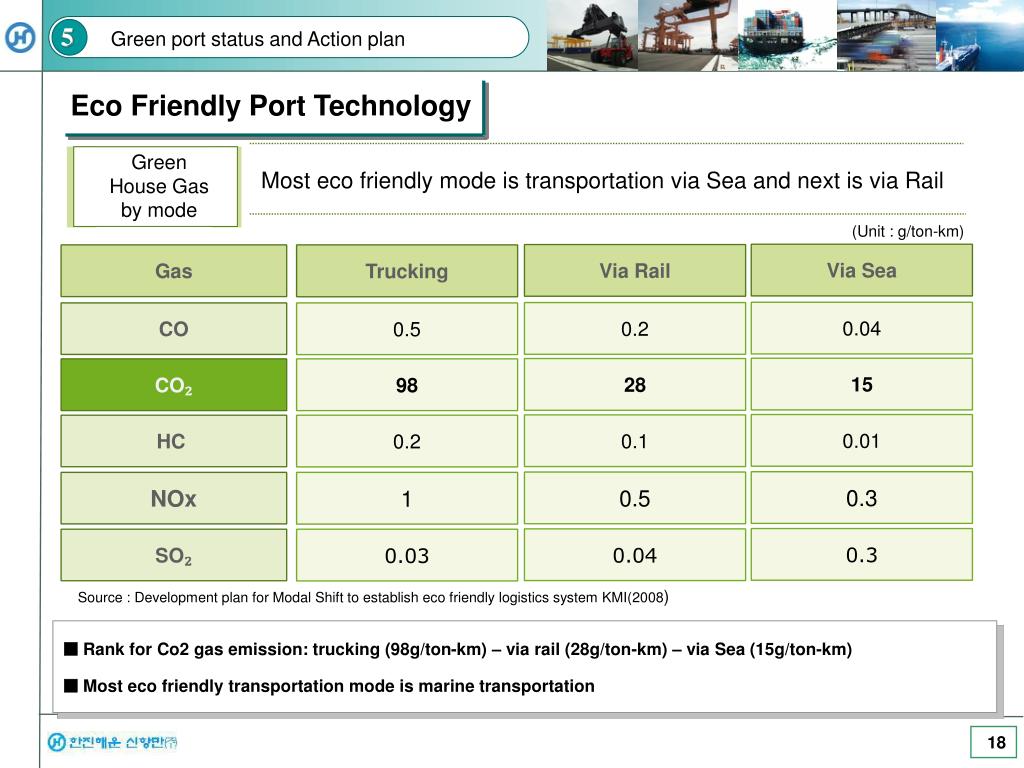Click the Green House Gas by mode box
1024x768 pixels.
(x=155, y=187)
